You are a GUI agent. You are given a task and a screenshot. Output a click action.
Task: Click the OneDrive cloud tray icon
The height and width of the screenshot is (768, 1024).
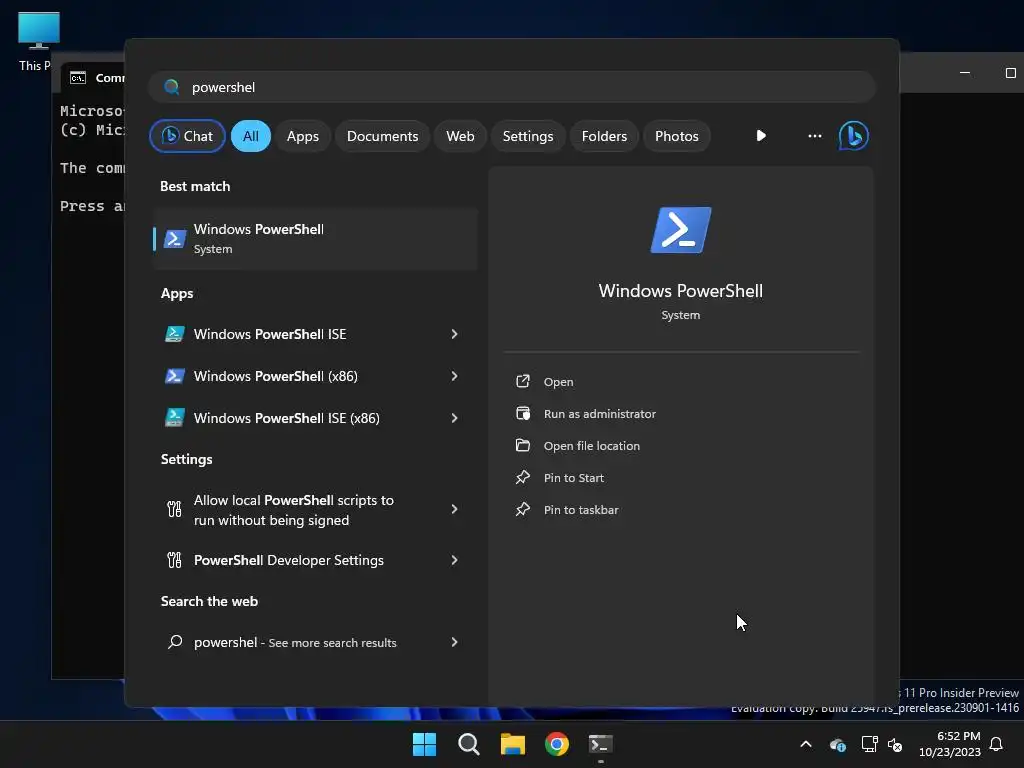click(x=838, y=744)
